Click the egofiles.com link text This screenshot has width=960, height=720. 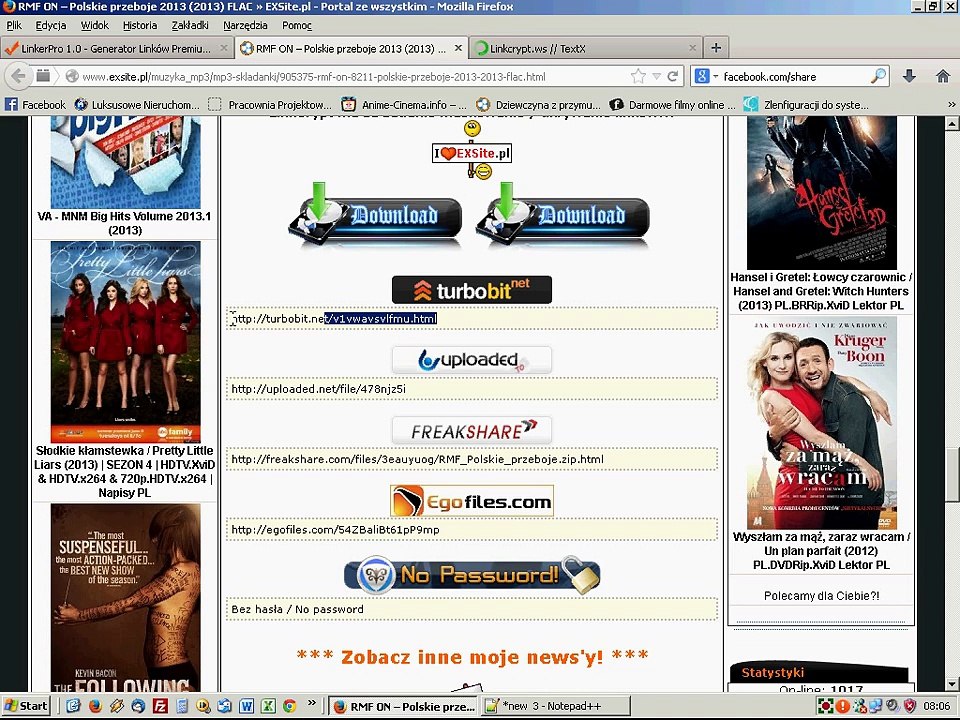point(336,530)
